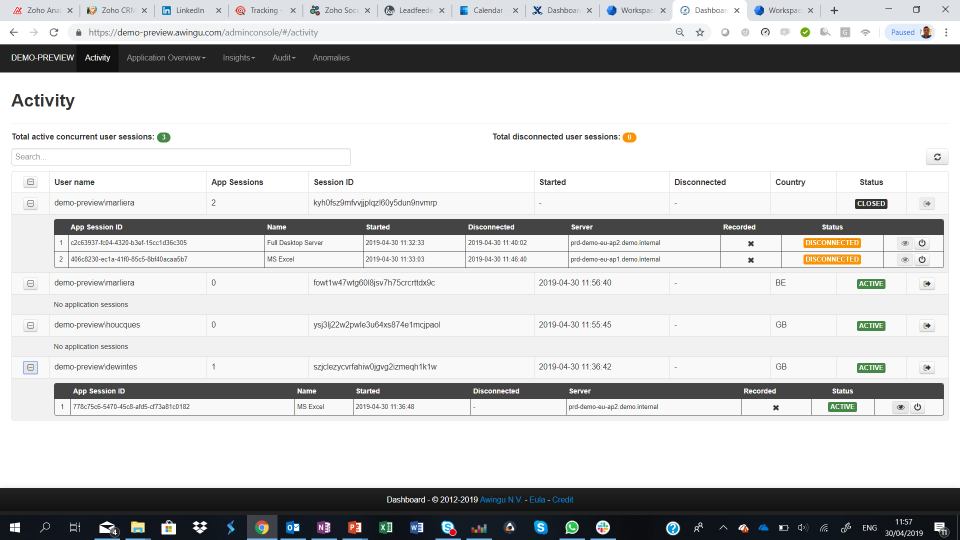Image resolution: width=960 pixels, height=540 pixels.
Task: Focus the session Search field
Action: pyautogui.click(x=181, y=157)
